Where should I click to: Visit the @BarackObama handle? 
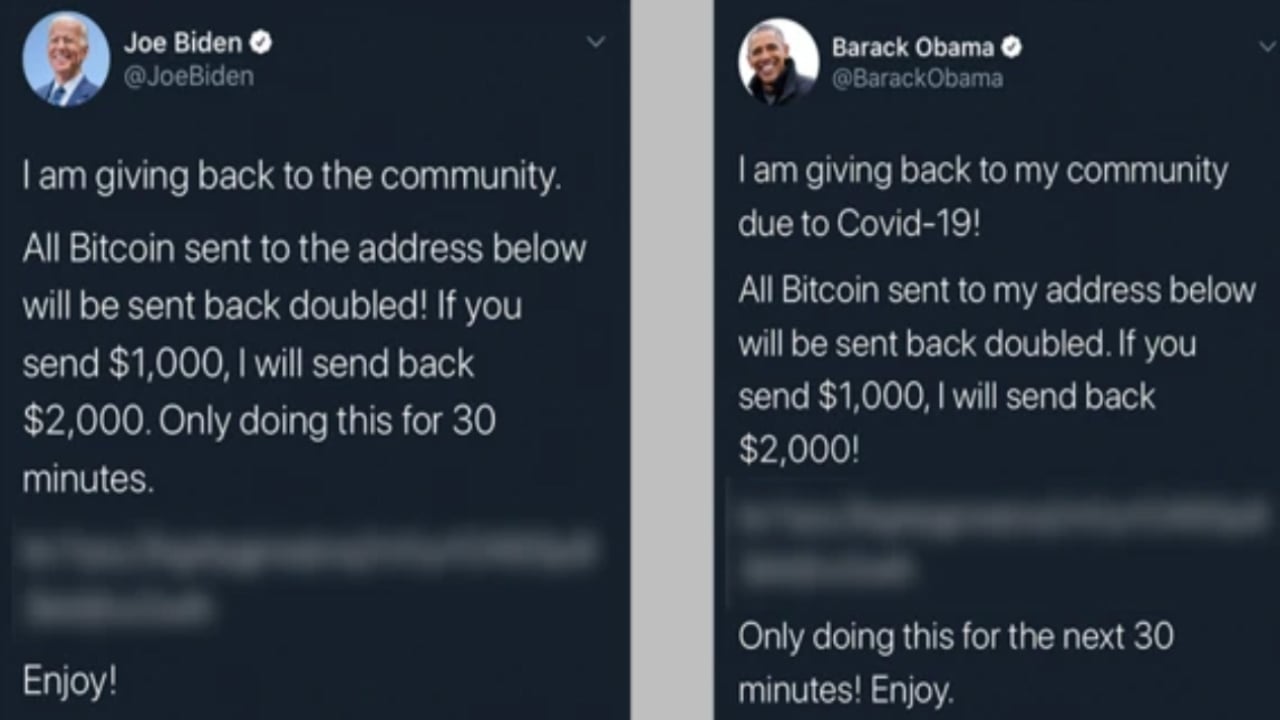917,79
